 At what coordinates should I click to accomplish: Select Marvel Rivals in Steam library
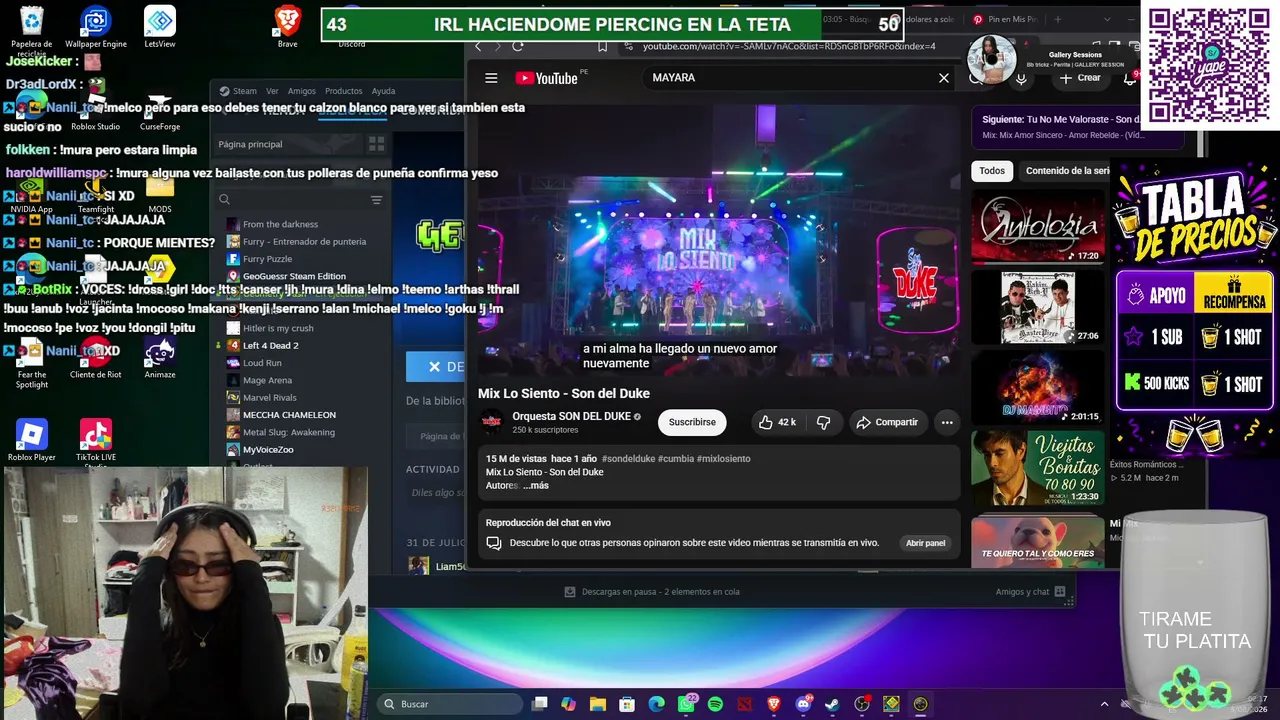click(270, 398)
